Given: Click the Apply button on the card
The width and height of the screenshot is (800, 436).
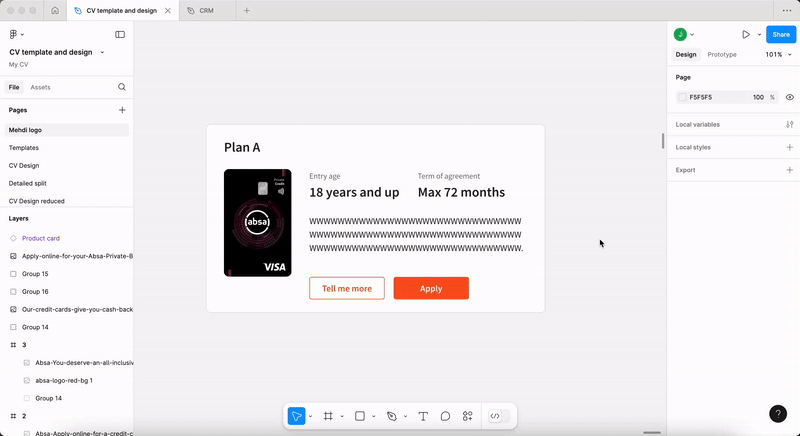Looking at the screenshot, I should (431, 288).
